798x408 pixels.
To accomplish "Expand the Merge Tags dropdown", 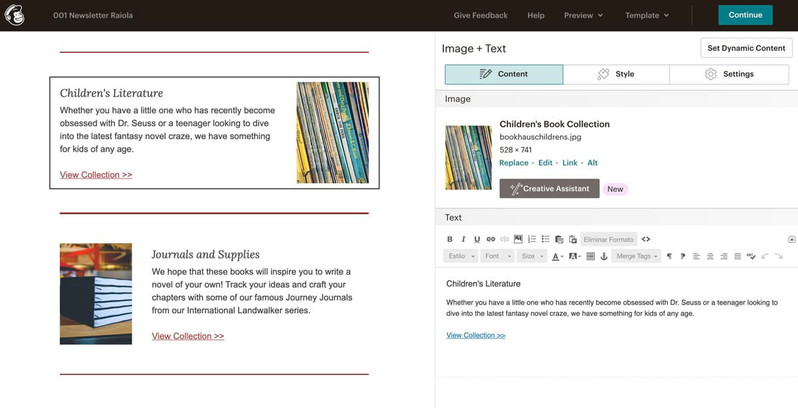I will (636, 257).
